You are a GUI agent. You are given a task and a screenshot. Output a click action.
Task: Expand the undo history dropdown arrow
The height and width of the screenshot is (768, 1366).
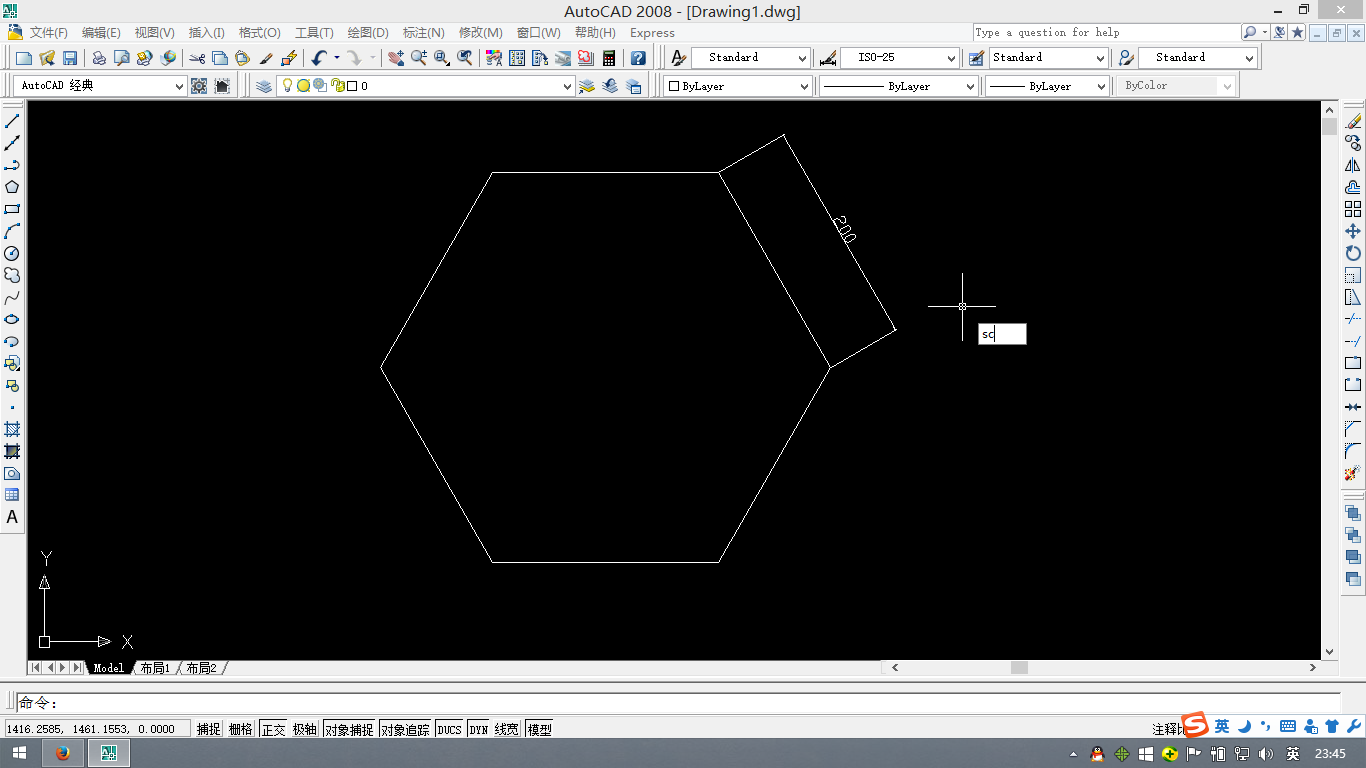(336, 58)
